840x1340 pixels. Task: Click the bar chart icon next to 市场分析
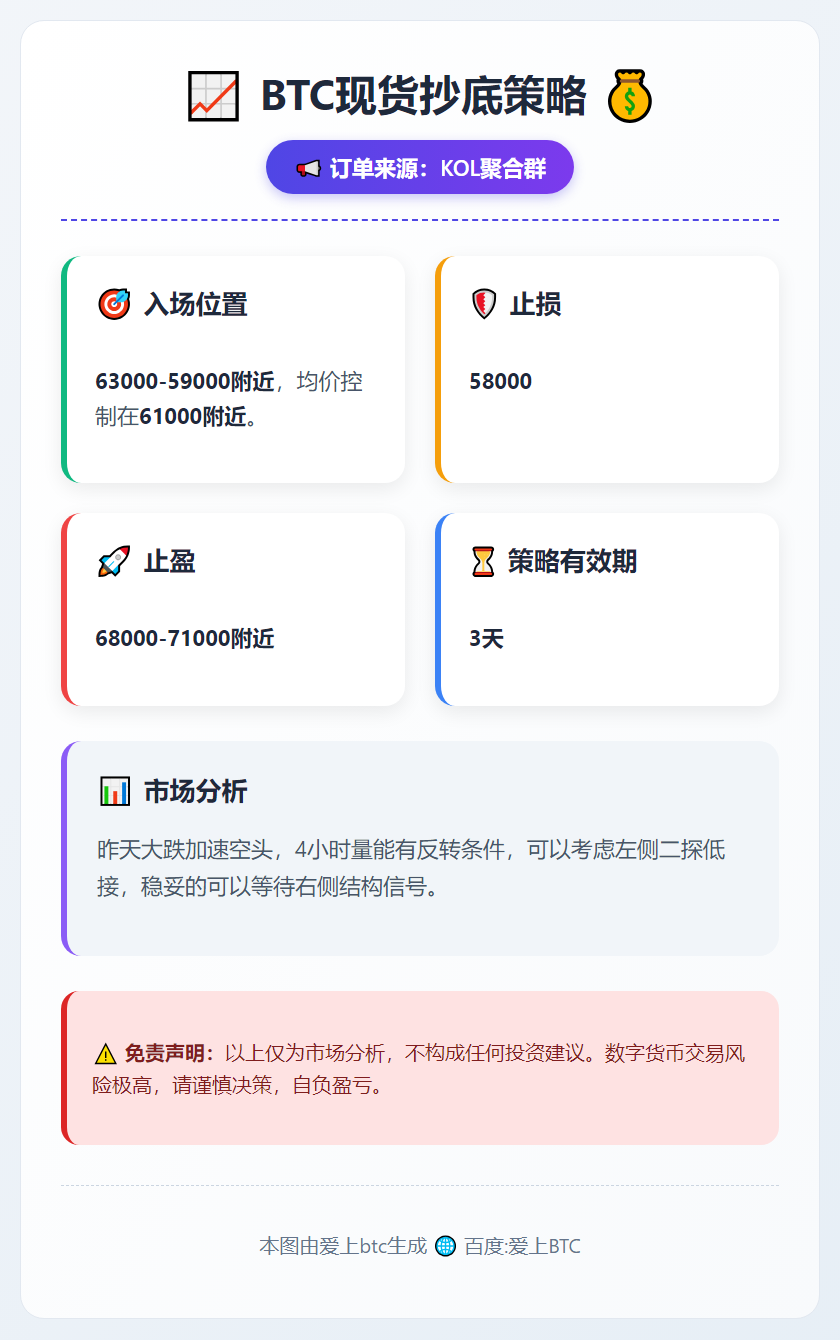click(x=115, y=792)
